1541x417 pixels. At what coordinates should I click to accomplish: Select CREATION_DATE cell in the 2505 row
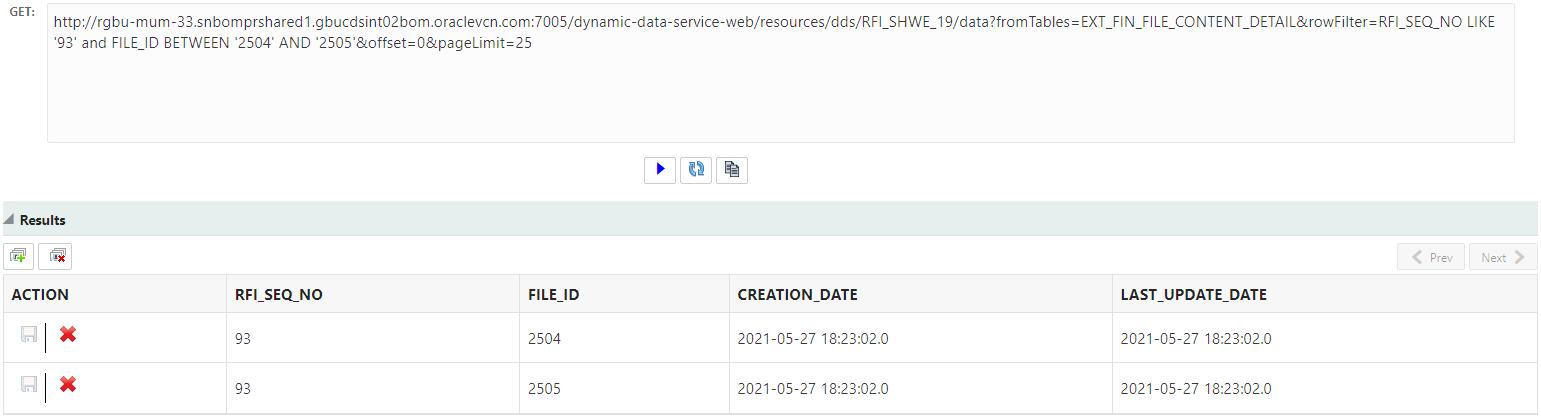[921, 388]
